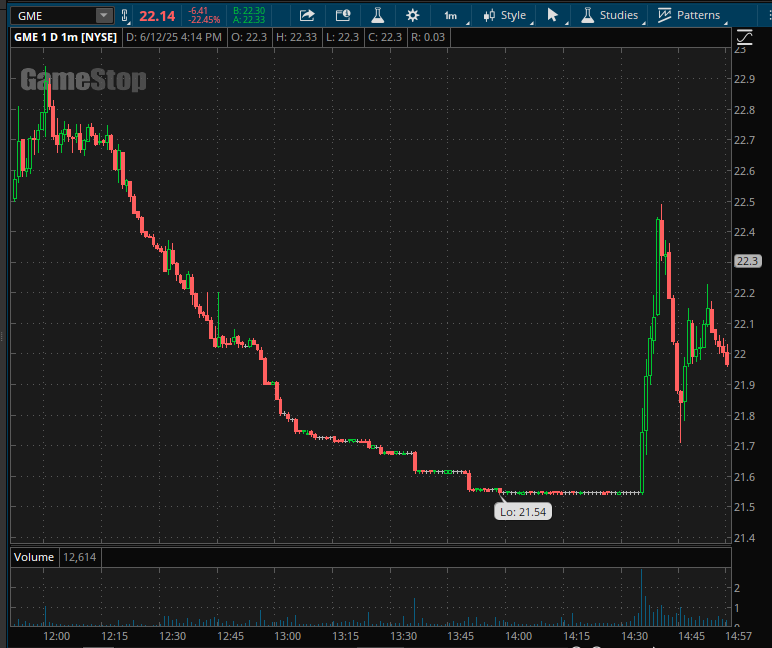Click the Volume study label
Screen dimensions: 772x648
click(x=34, y=557)
